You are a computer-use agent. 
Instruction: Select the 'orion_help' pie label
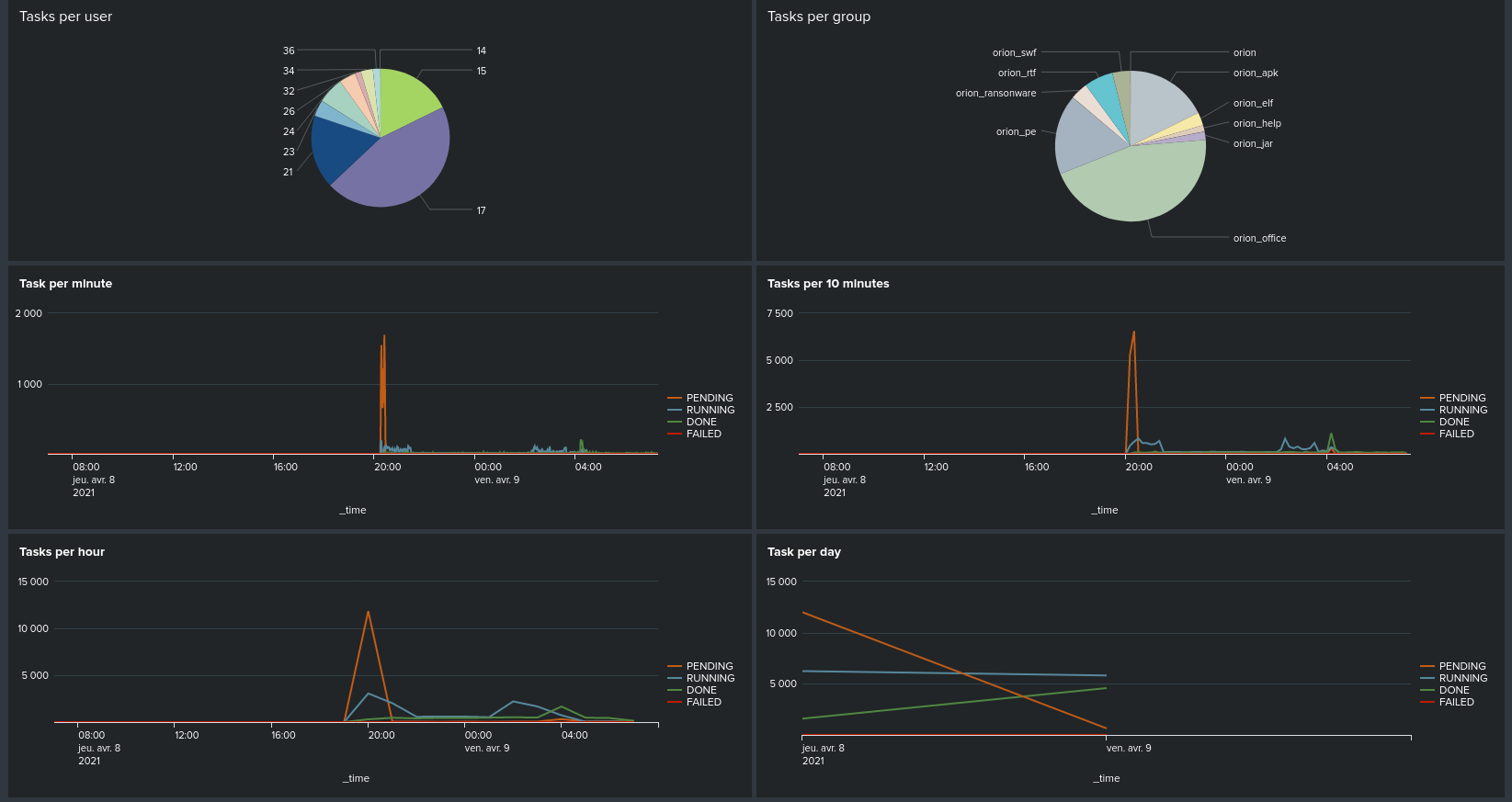click(x=1256, y=123)
